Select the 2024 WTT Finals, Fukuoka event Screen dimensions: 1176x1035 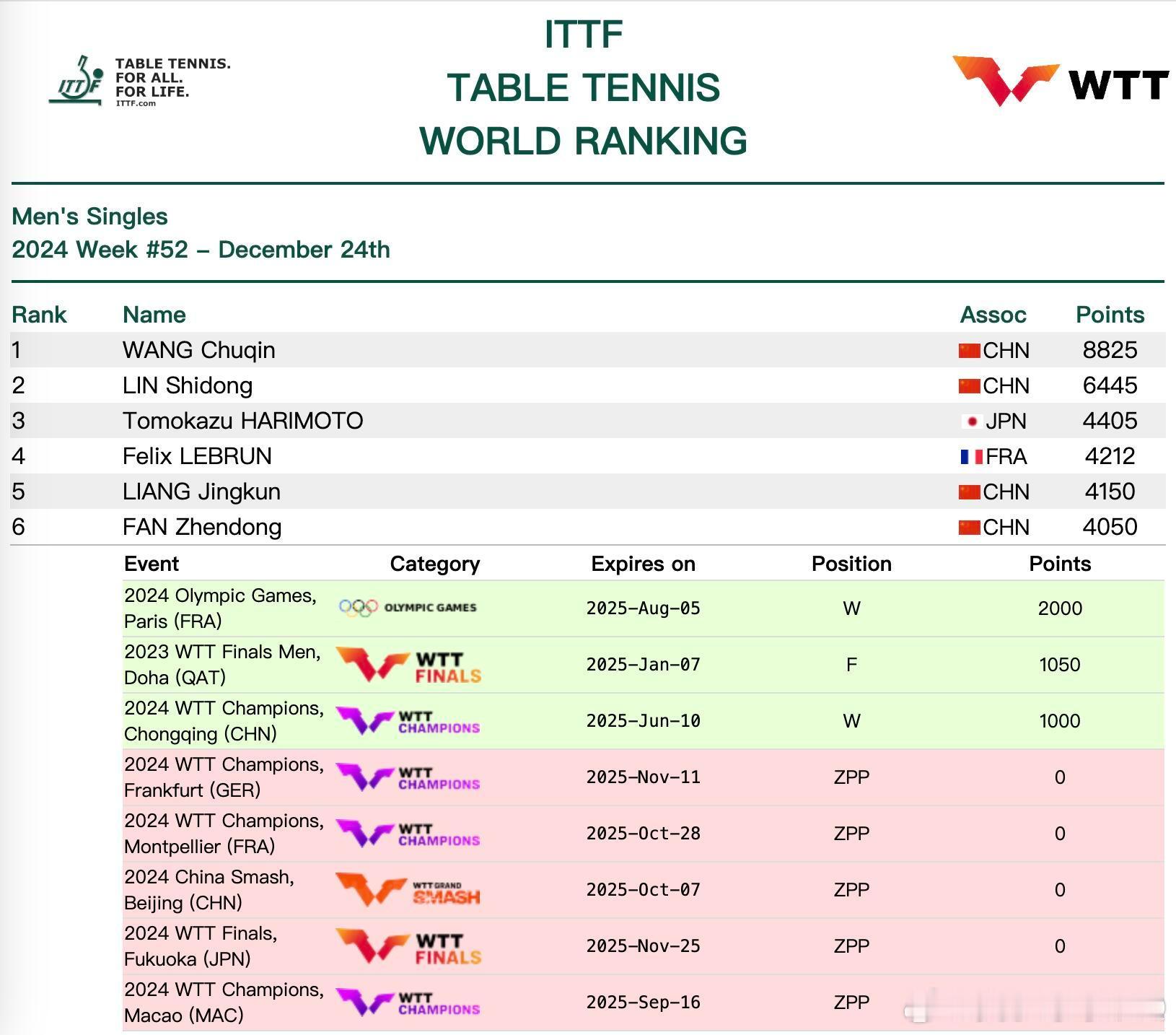pyautogui.click(x=201, y=946)
